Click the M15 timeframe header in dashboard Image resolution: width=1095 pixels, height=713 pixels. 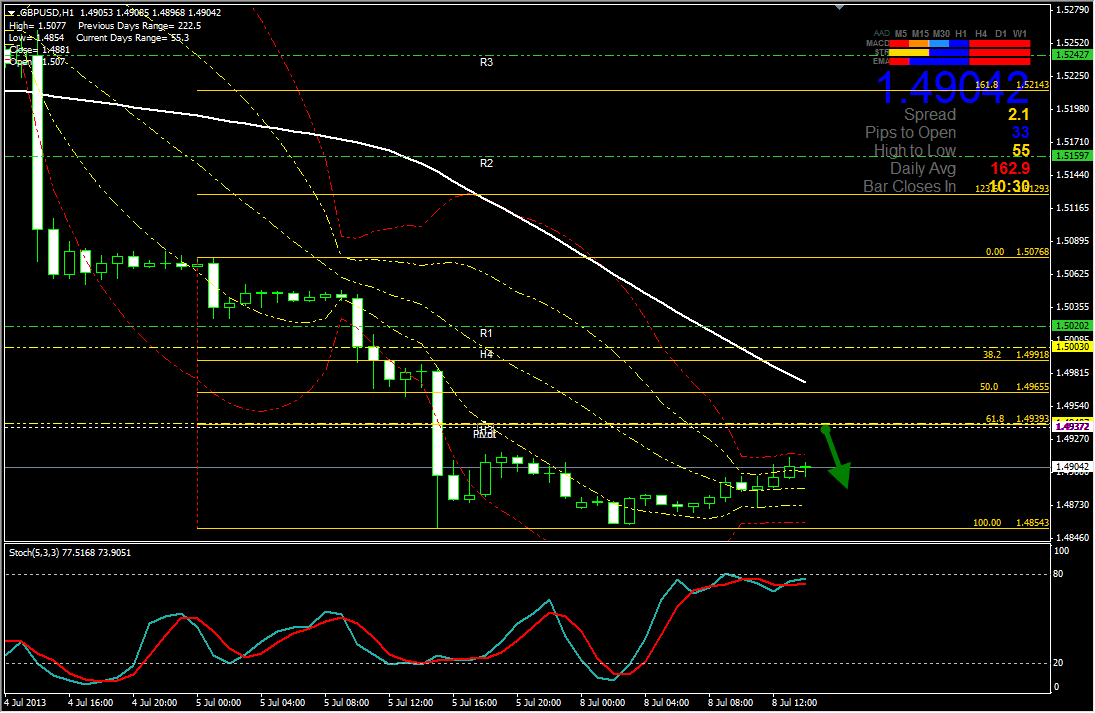point(920,34)
